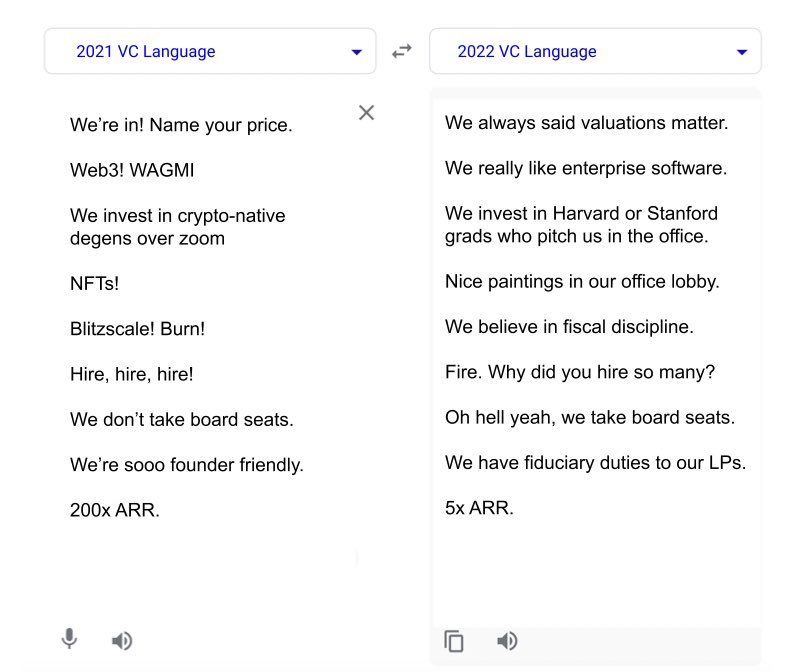Click "Oh hell yeah, we take board seats."
The height and width of the screenshot is (672, 809).
(590, 417)
